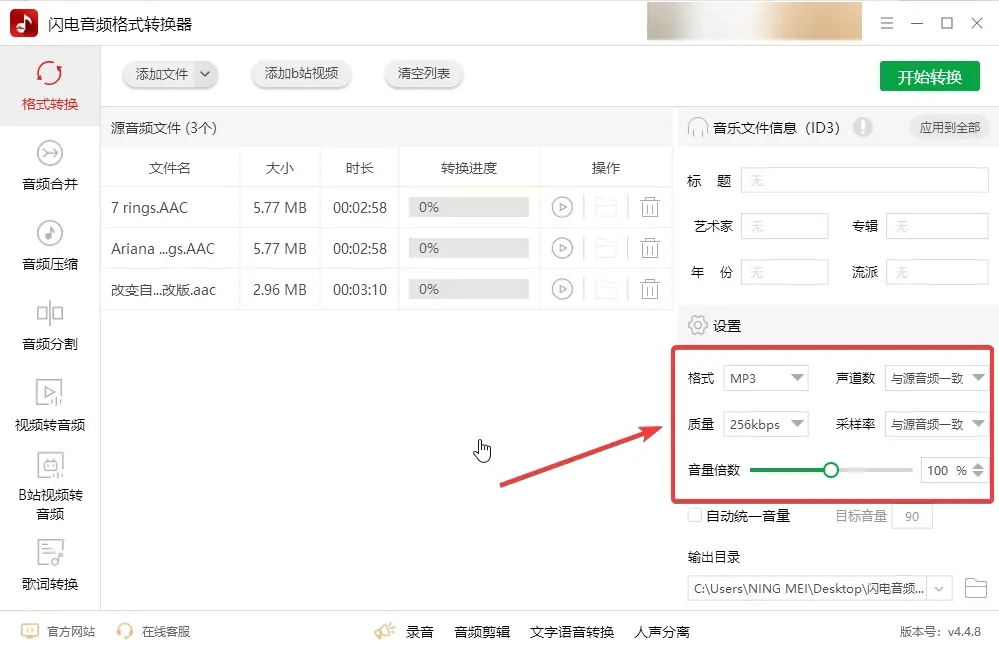Click the 标题 input field
Viewport: 999px width, 649px height.
[x=865, y=181]
